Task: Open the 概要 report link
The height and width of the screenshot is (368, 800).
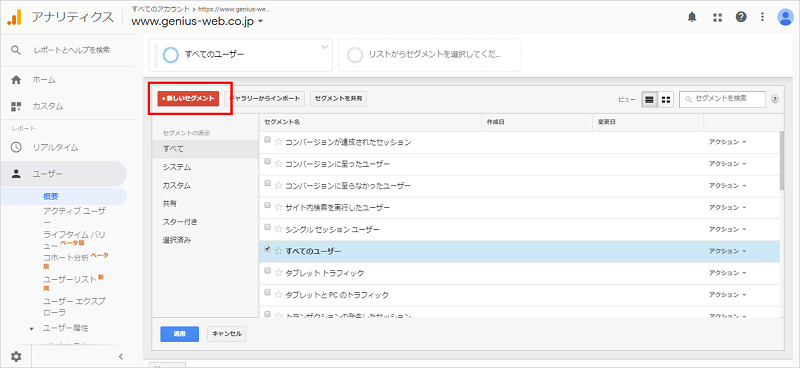Action: (51, 197)
